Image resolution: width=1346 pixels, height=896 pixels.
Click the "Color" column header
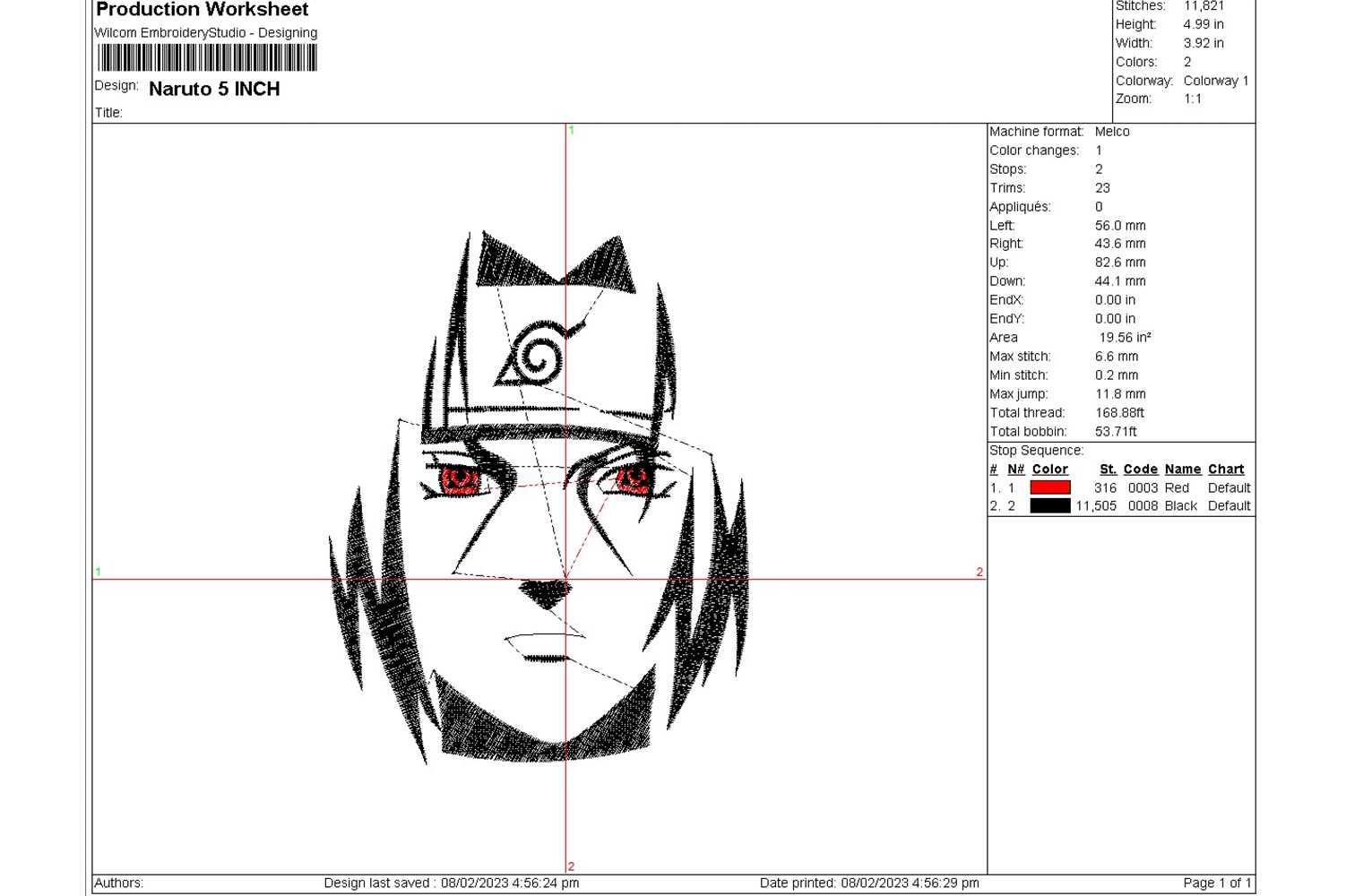pyautogui.click(x=1049, y=470)
